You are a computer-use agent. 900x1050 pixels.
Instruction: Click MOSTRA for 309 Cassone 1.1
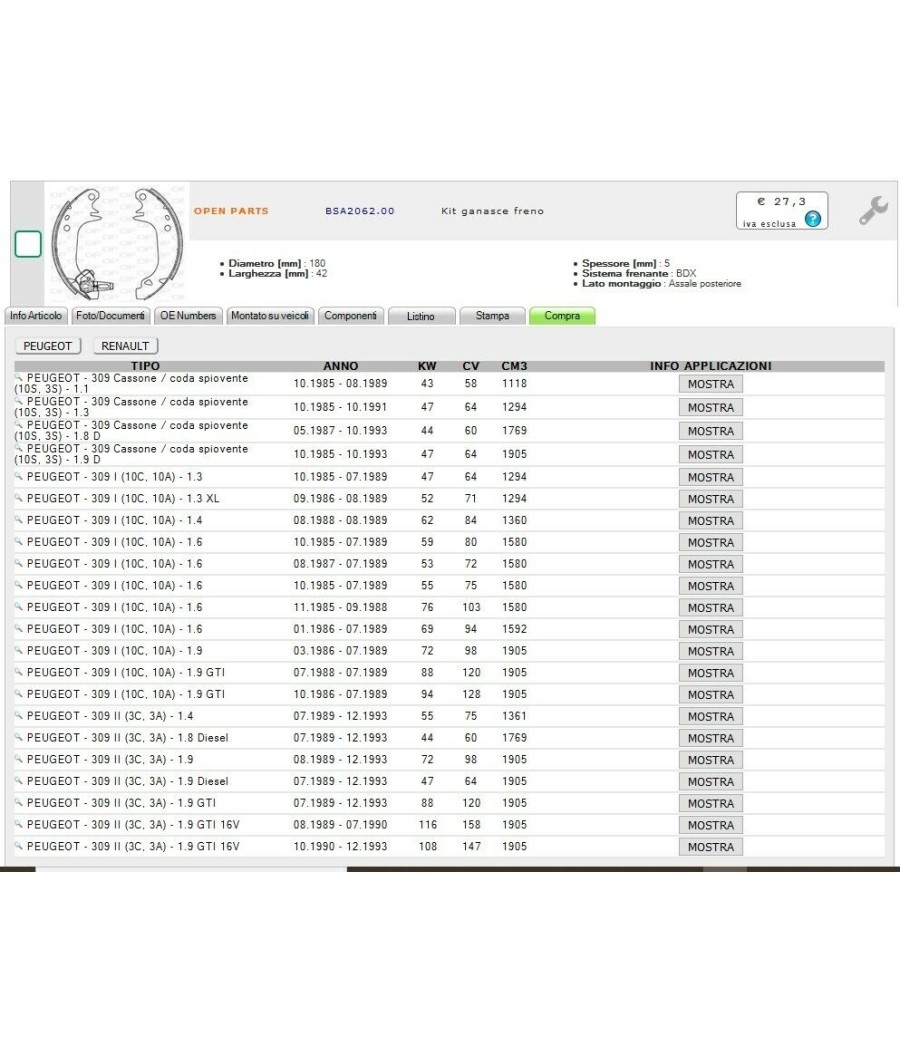pos(710,384)
